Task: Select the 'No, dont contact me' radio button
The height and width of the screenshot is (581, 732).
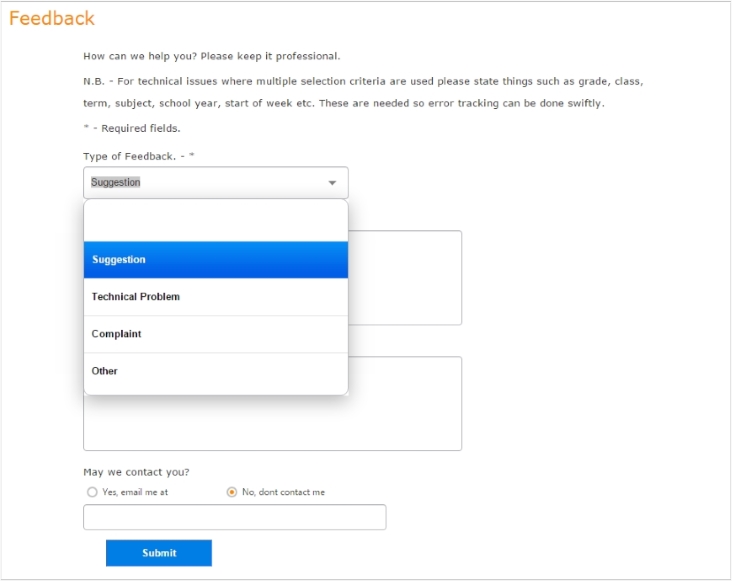Action: pyautogui.click(x=232, y=492)
